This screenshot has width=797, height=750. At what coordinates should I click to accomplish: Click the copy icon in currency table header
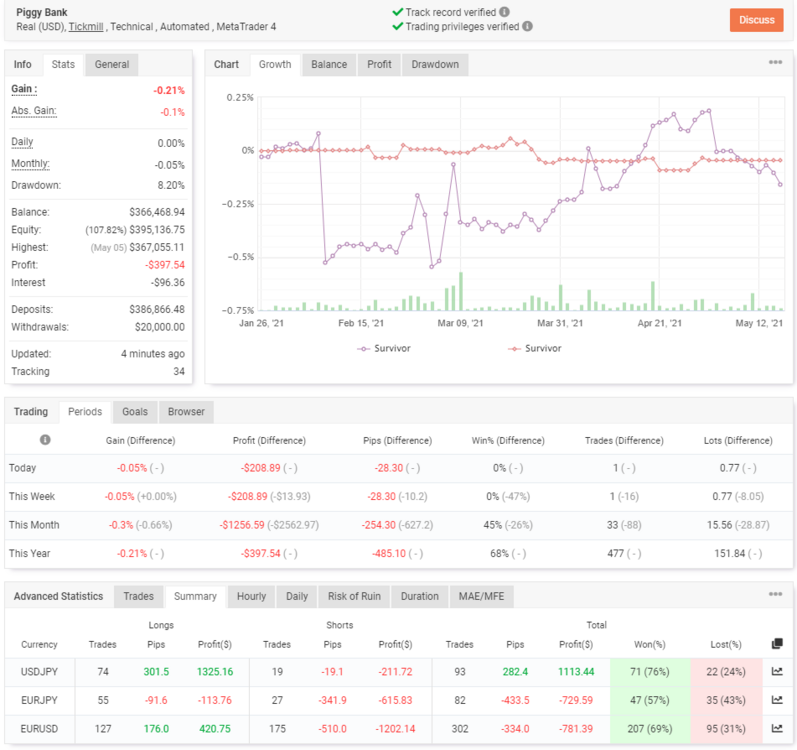coord(777,644)
